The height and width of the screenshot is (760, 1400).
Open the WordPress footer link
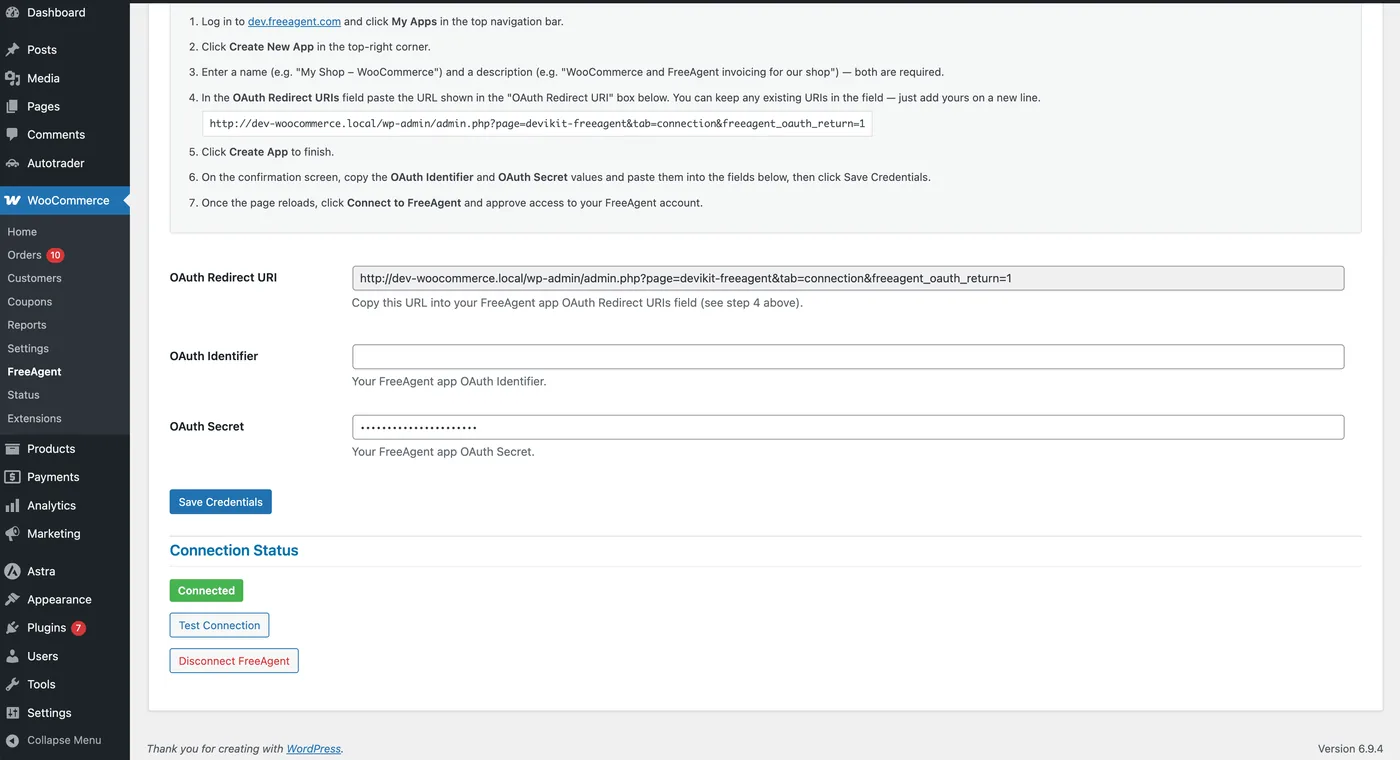point(314,749)
